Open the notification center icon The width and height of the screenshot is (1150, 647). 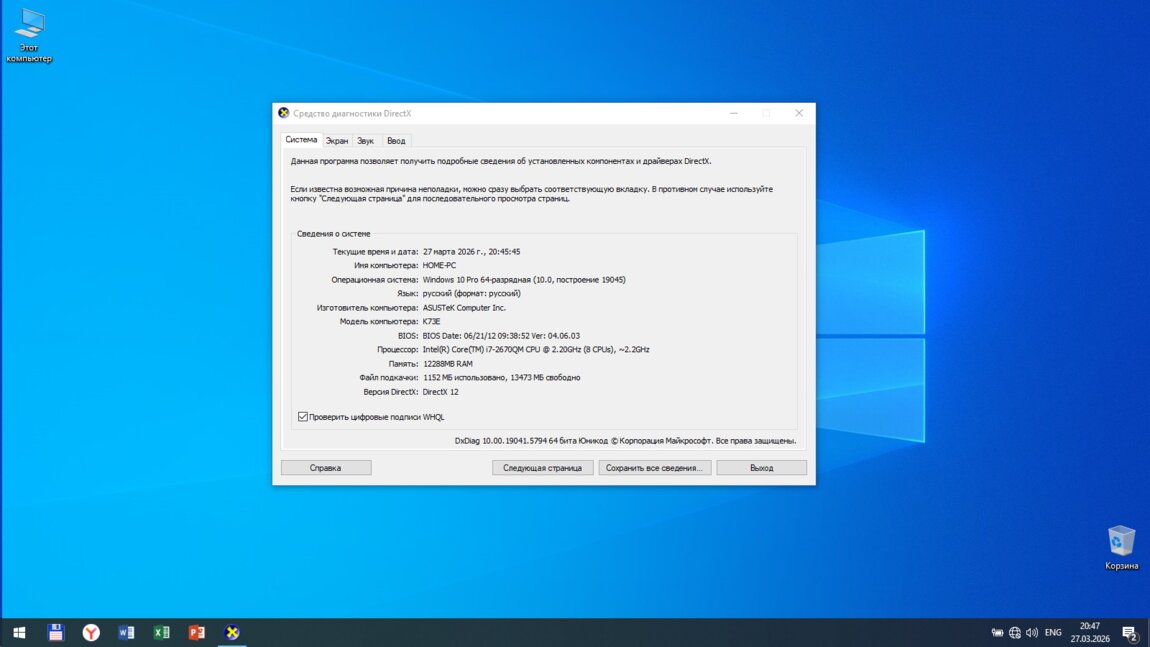coord(1129,633)
